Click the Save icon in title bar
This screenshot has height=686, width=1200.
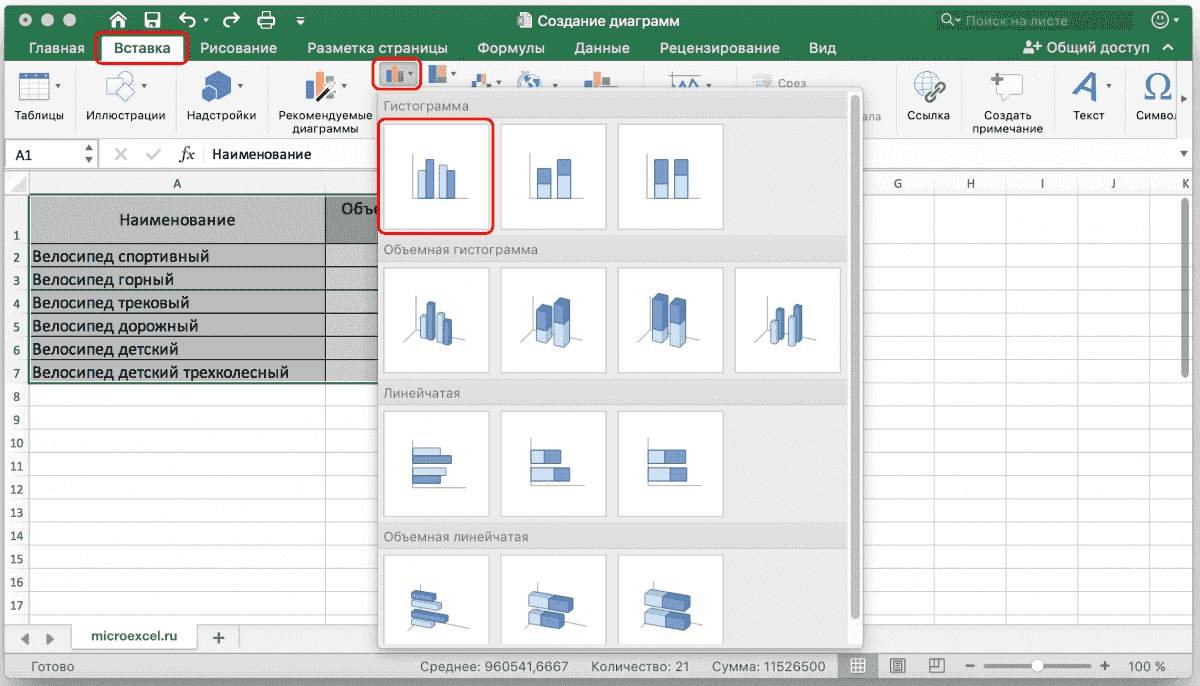coord(152,19)
